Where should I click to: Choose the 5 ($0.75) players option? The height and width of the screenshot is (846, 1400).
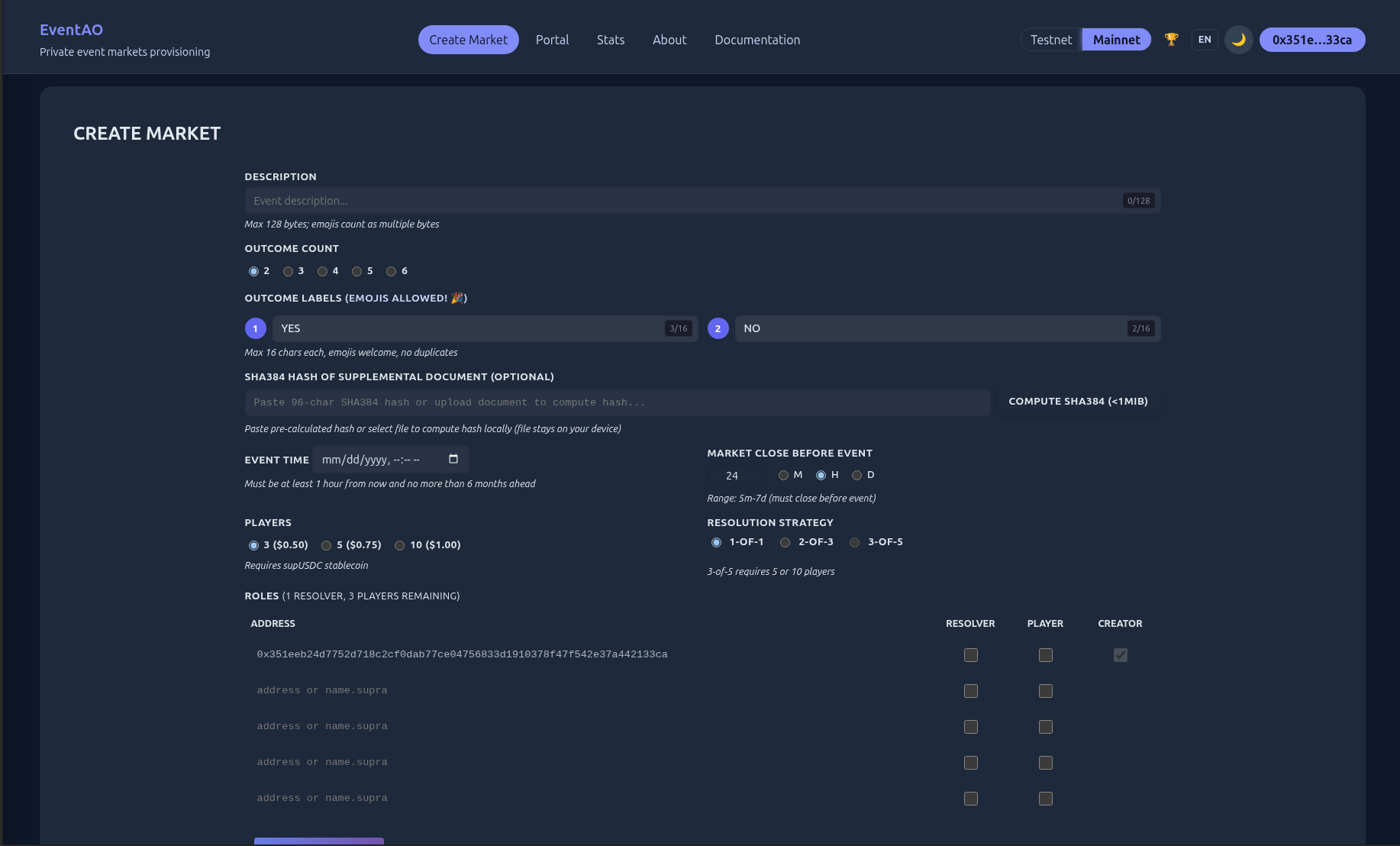[x=327, y=545]
